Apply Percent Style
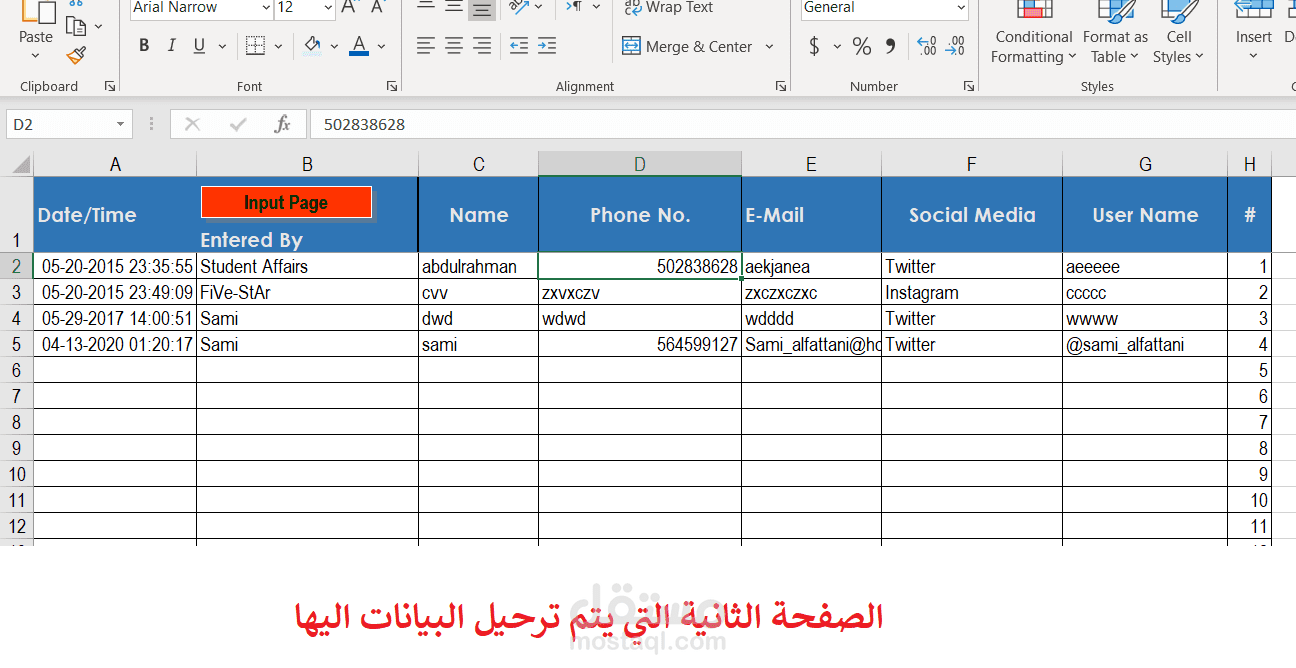The image size is (1296, 668). (861, 46)
